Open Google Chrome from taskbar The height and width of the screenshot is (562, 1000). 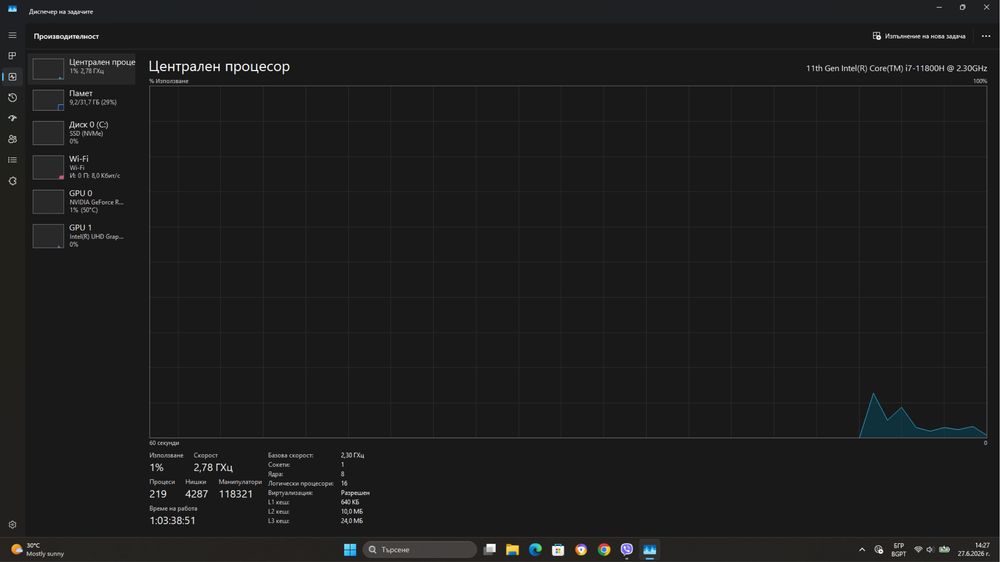coord(604,549)
